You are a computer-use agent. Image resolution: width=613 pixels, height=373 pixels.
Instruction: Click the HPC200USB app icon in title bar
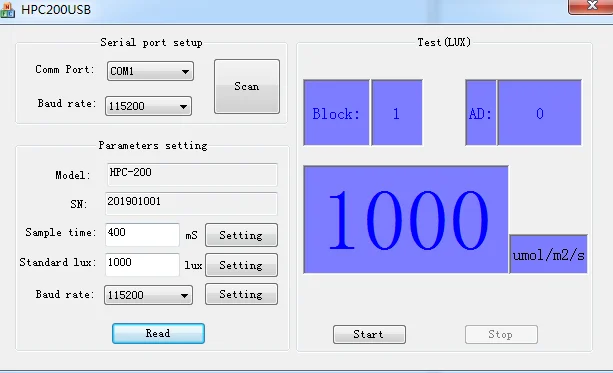8,9
